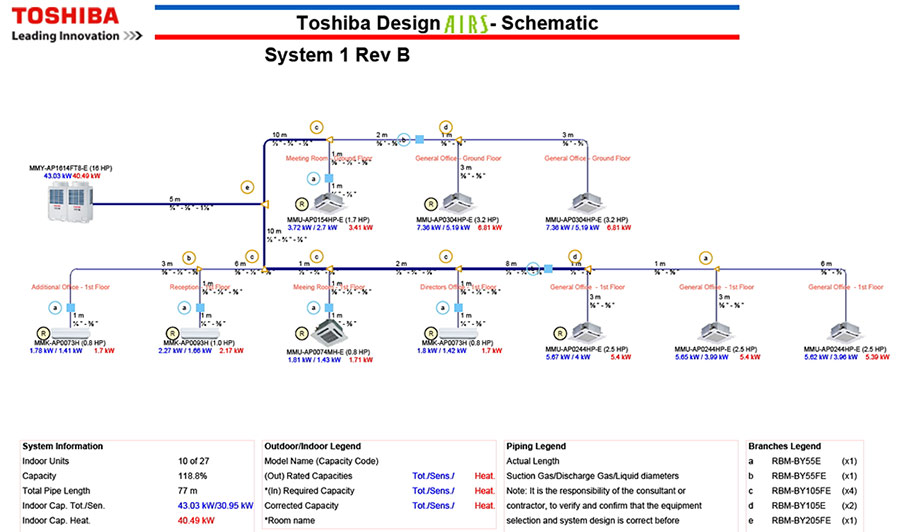Click the branch marker labeled b

point(188,257)
